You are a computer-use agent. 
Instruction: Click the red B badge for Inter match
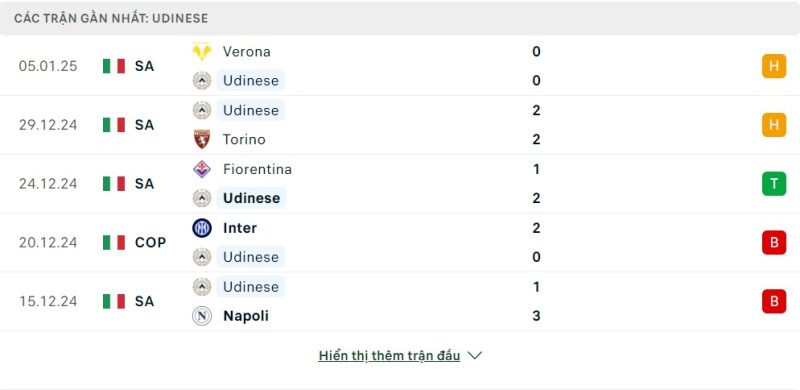point(774,242)
